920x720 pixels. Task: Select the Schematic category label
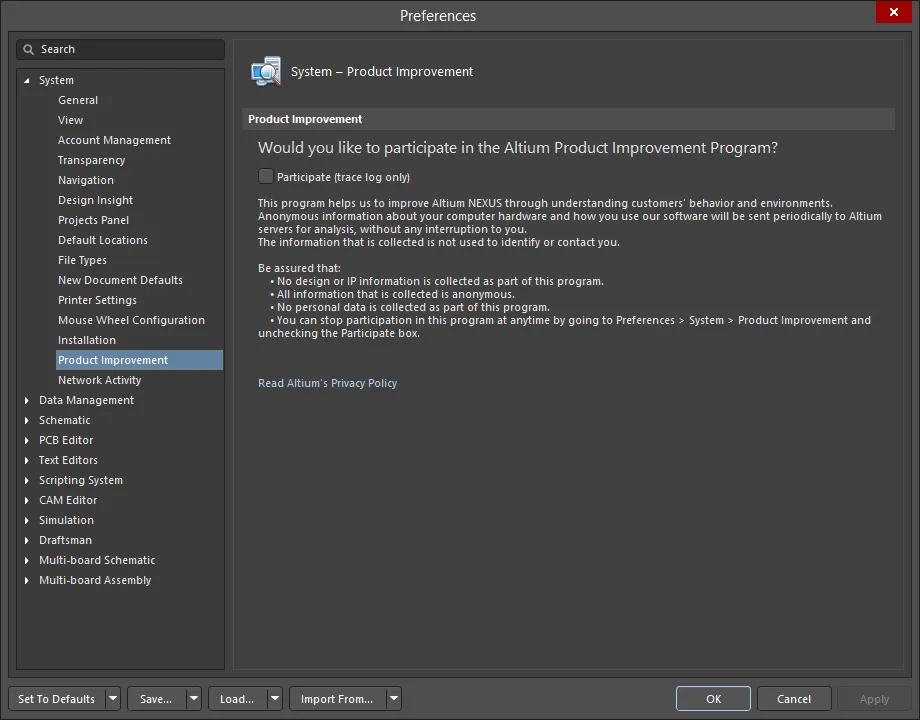(65, 420)
